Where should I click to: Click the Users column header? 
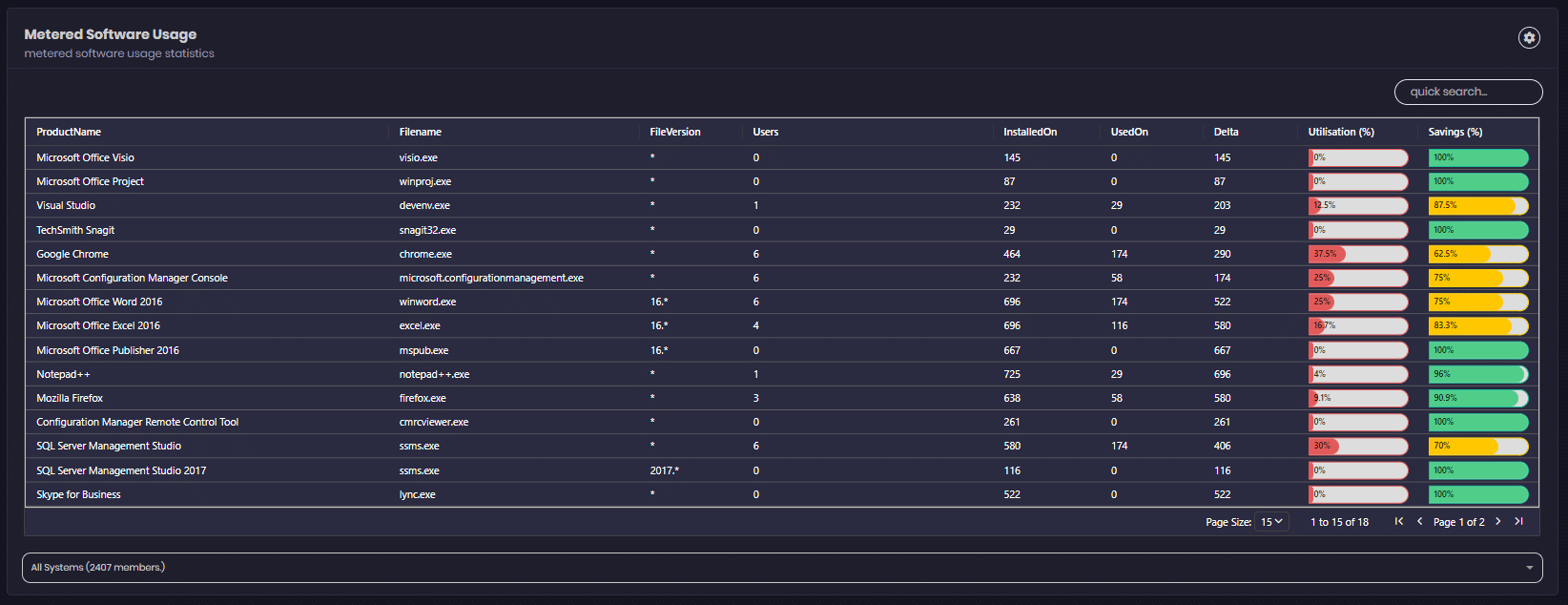click(765, 132)
